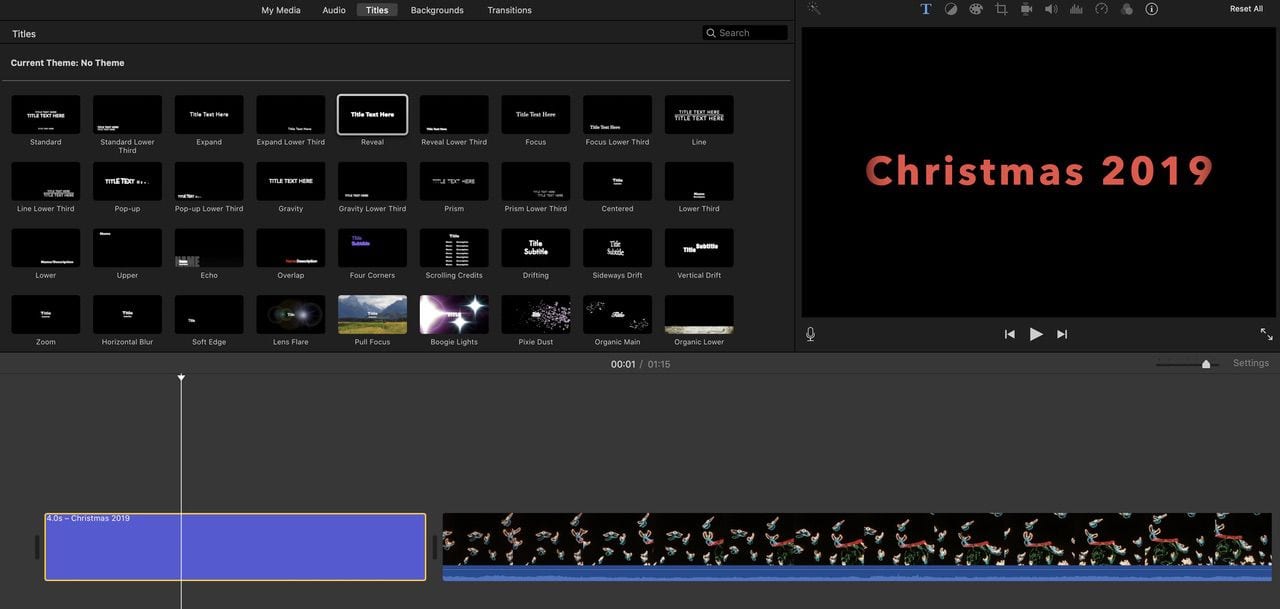This screenshot has height=609, width=1280.
Task: Click the Reset All button
Action: (x=1246, y=9)
